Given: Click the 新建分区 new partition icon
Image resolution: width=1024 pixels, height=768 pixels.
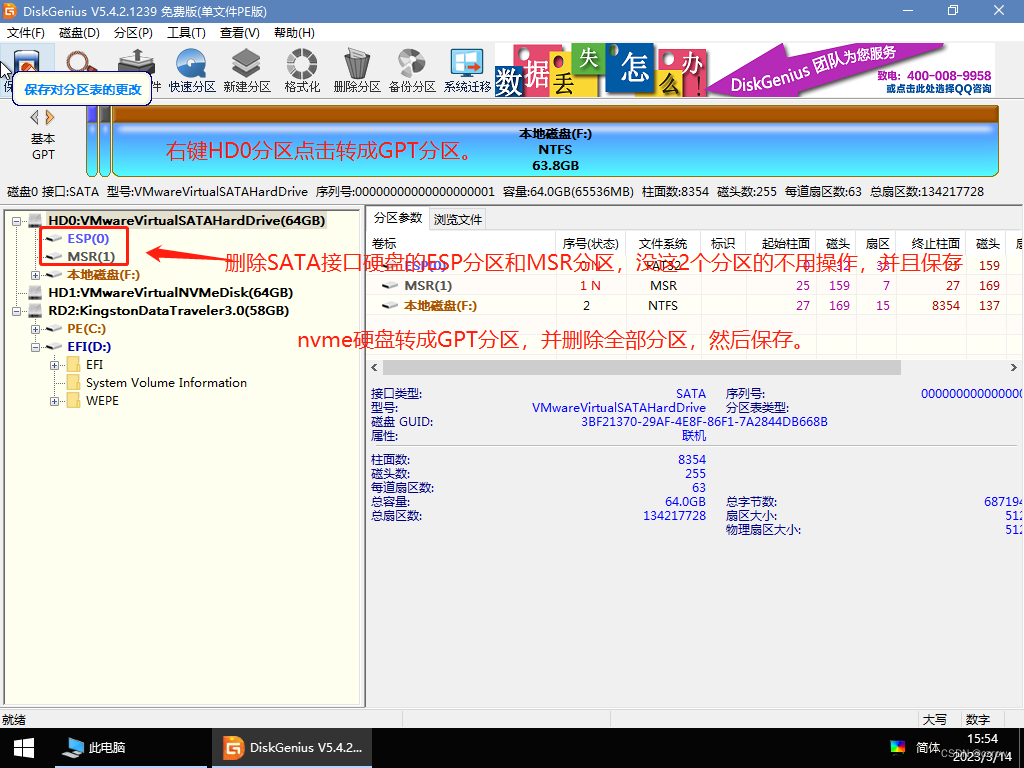Looking at the screenshot, I should point(246,71).
